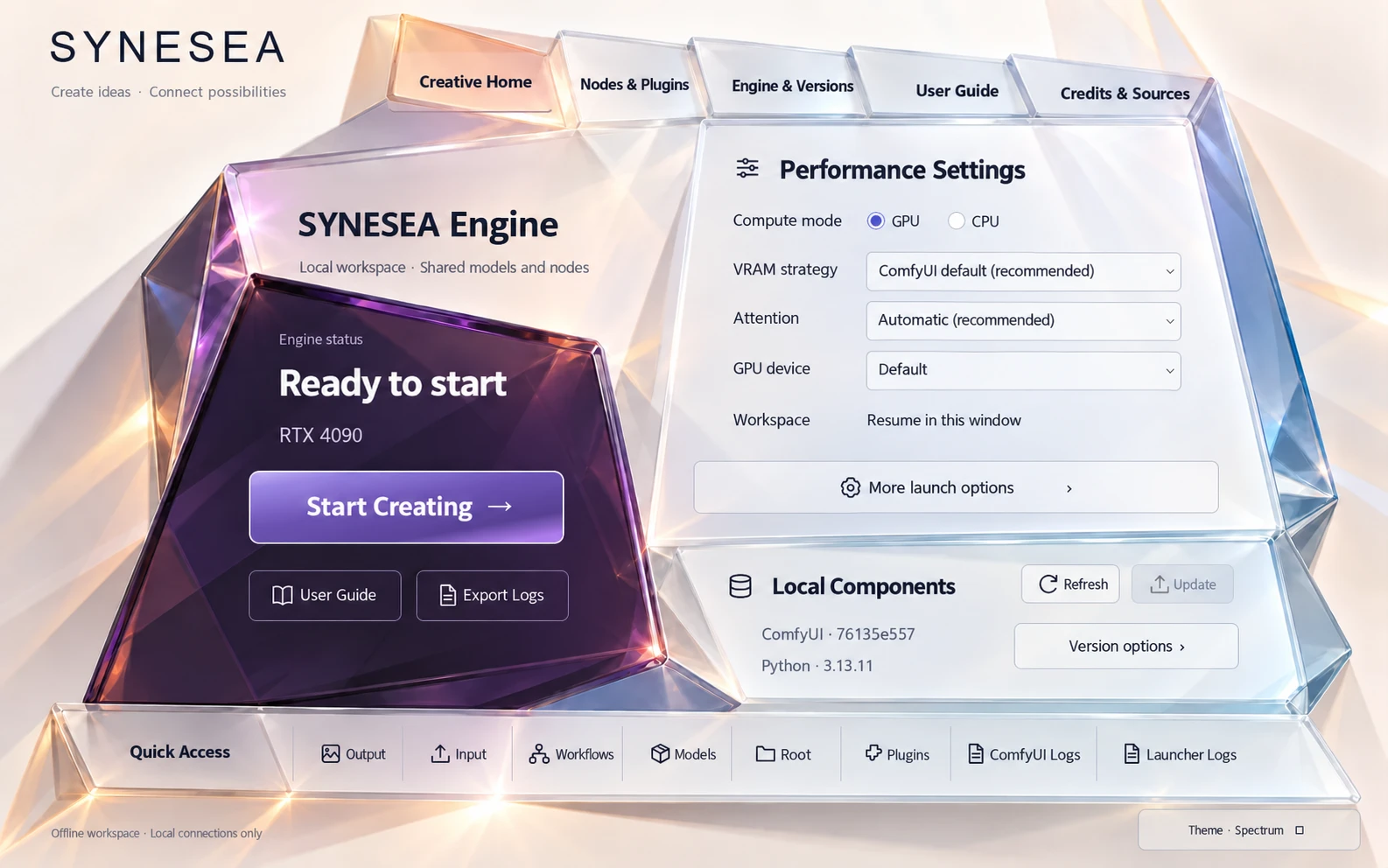This screenshot has width=1388, height=868.
Task: Click the Workflows node-tree icon
Action: coord(539,753)
